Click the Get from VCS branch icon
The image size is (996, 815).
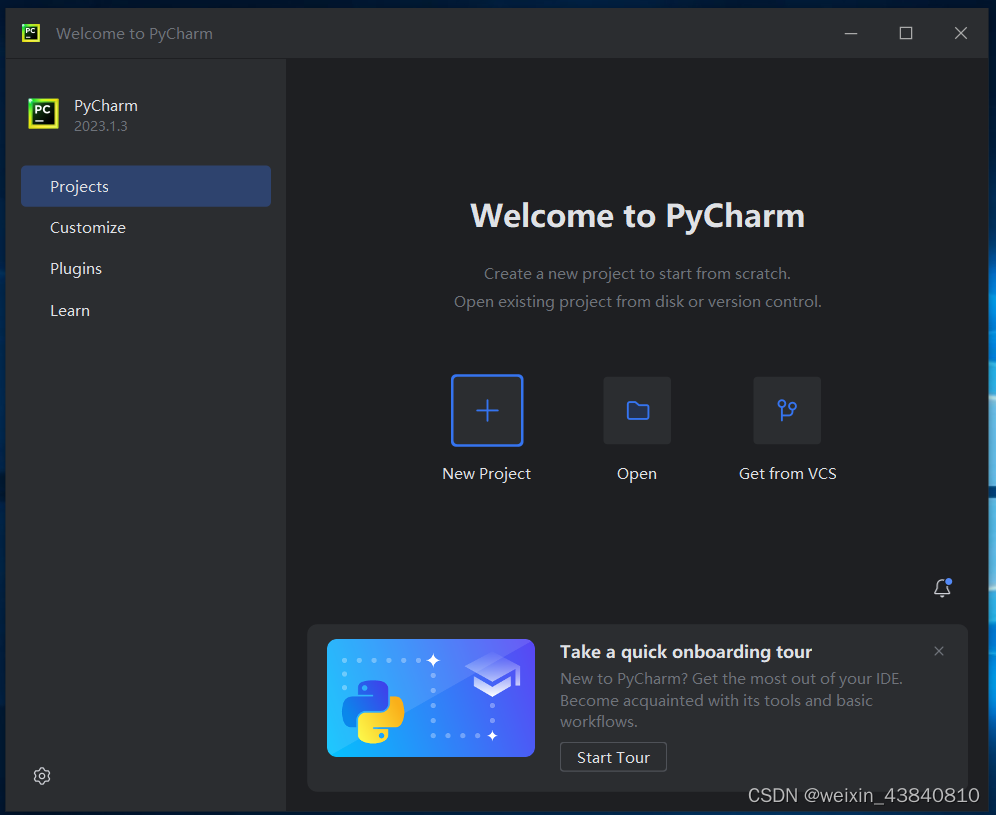787,410
